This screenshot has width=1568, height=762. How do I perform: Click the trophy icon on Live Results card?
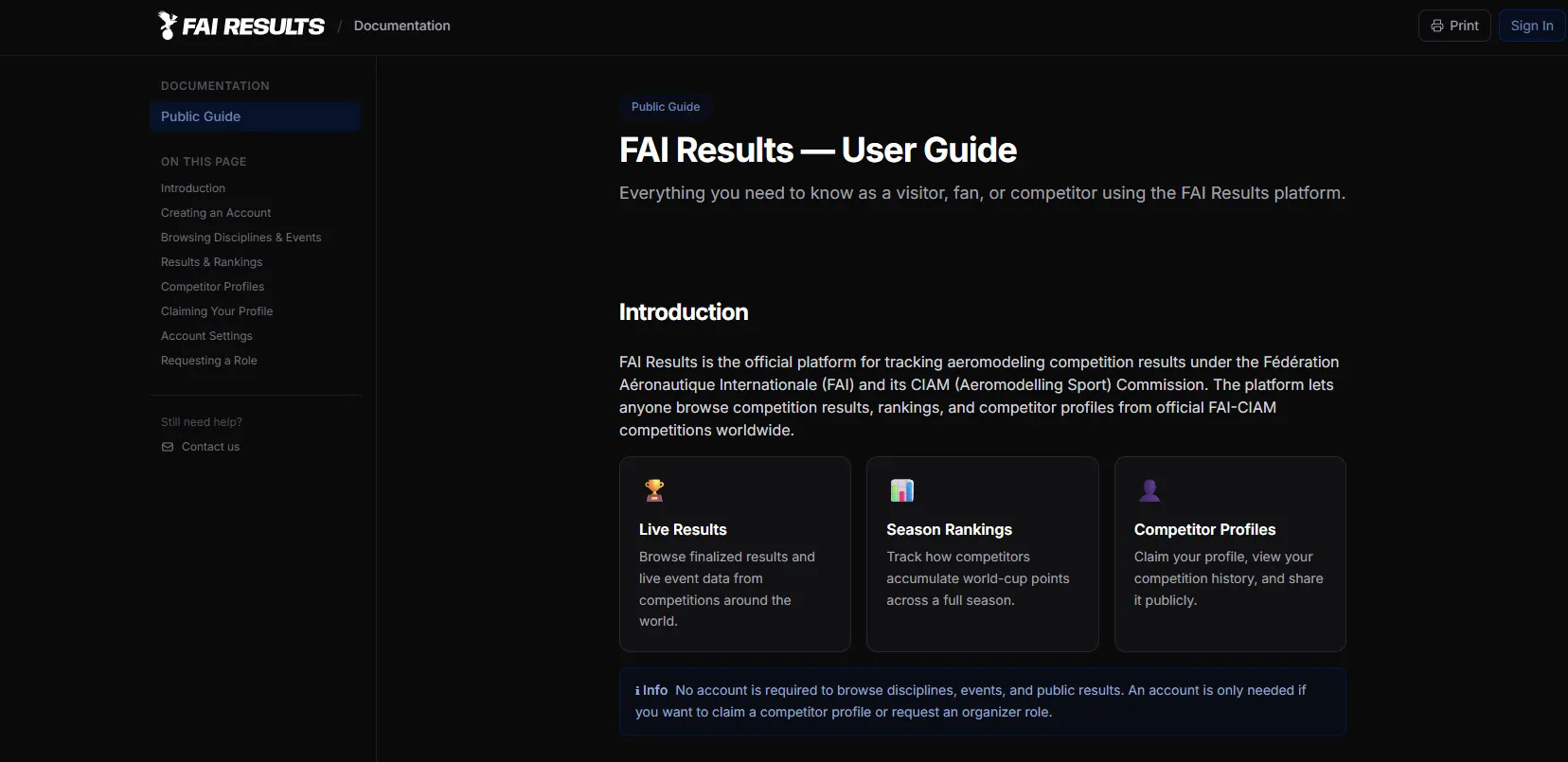pyautogui.click(x=654, y=490)
